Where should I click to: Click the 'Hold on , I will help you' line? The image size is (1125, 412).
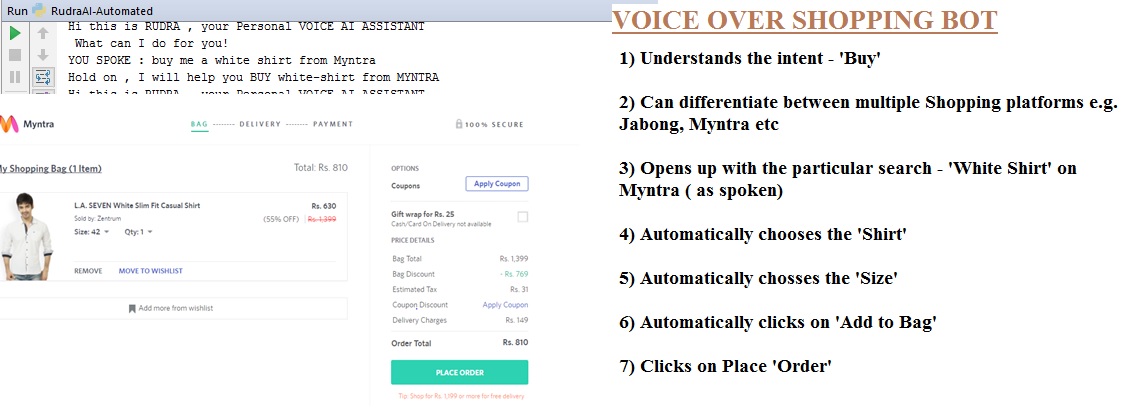[x=253, y=77]
